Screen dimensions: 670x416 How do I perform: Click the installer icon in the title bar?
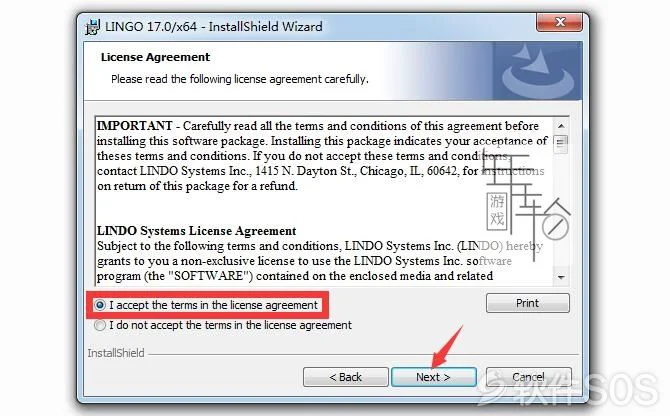[x=92, y=27]
